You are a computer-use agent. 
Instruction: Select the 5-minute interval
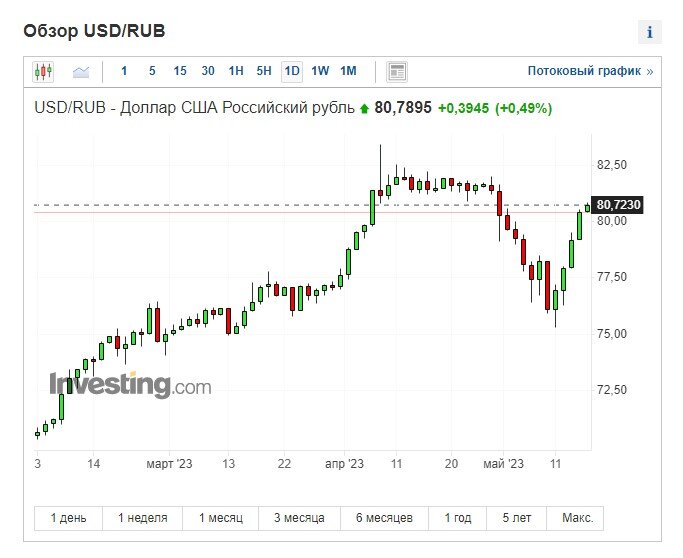pyautogui.click(x=152, y=71)
